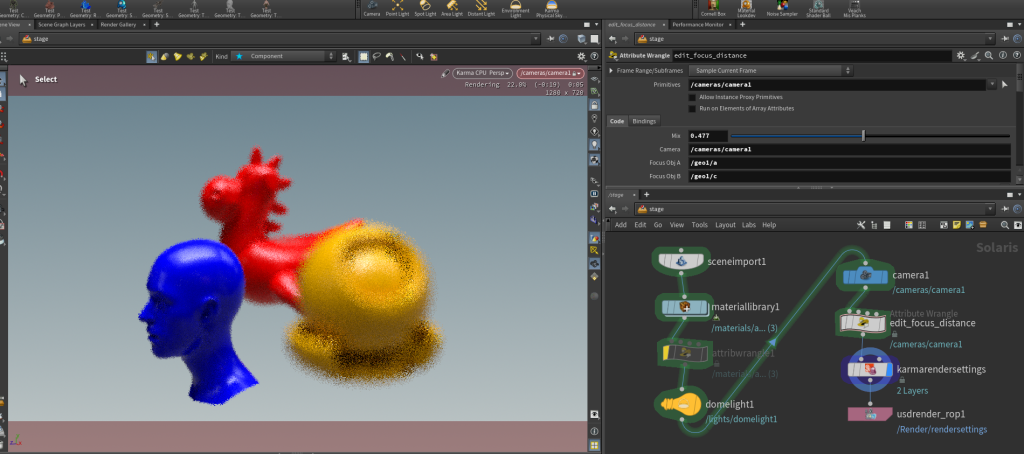This screenshot has height=454, width=1024.
Task: Enable Allow Instance Proxy Primitives checkbox
Action: click(x=692, y=96)
